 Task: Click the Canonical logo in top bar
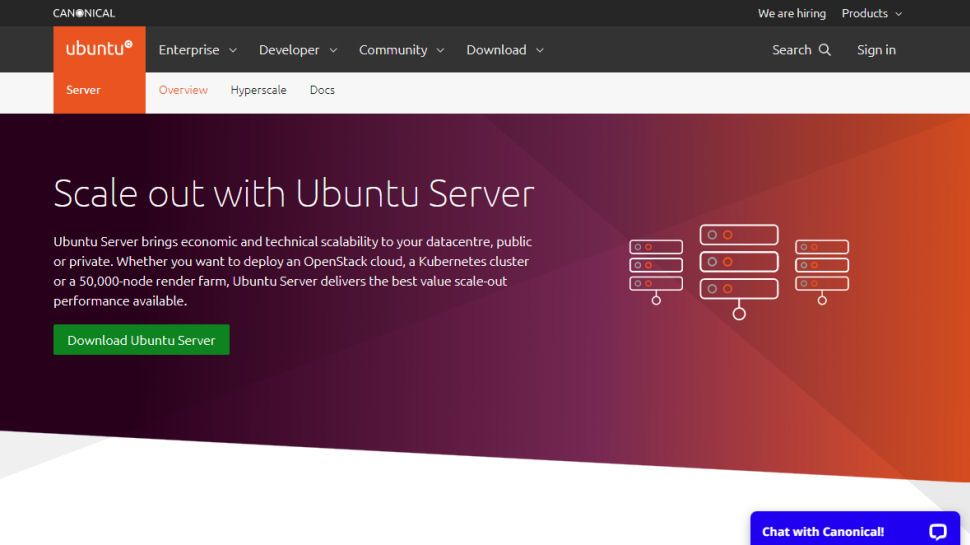tap(84, 13)
